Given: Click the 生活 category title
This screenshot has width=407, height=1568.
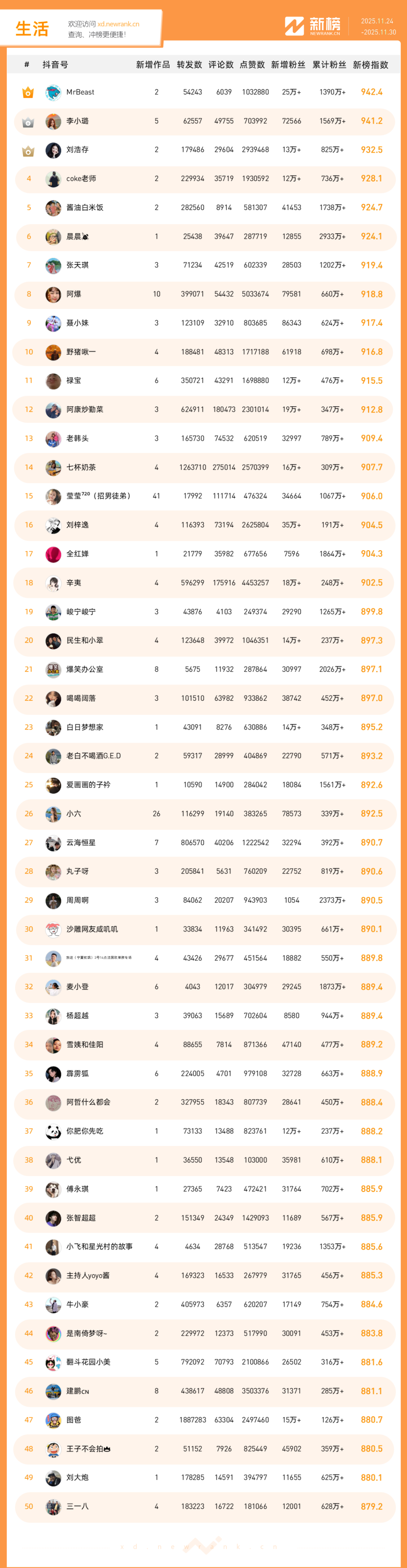Looking at the screenshot, I should coord(32,29).
